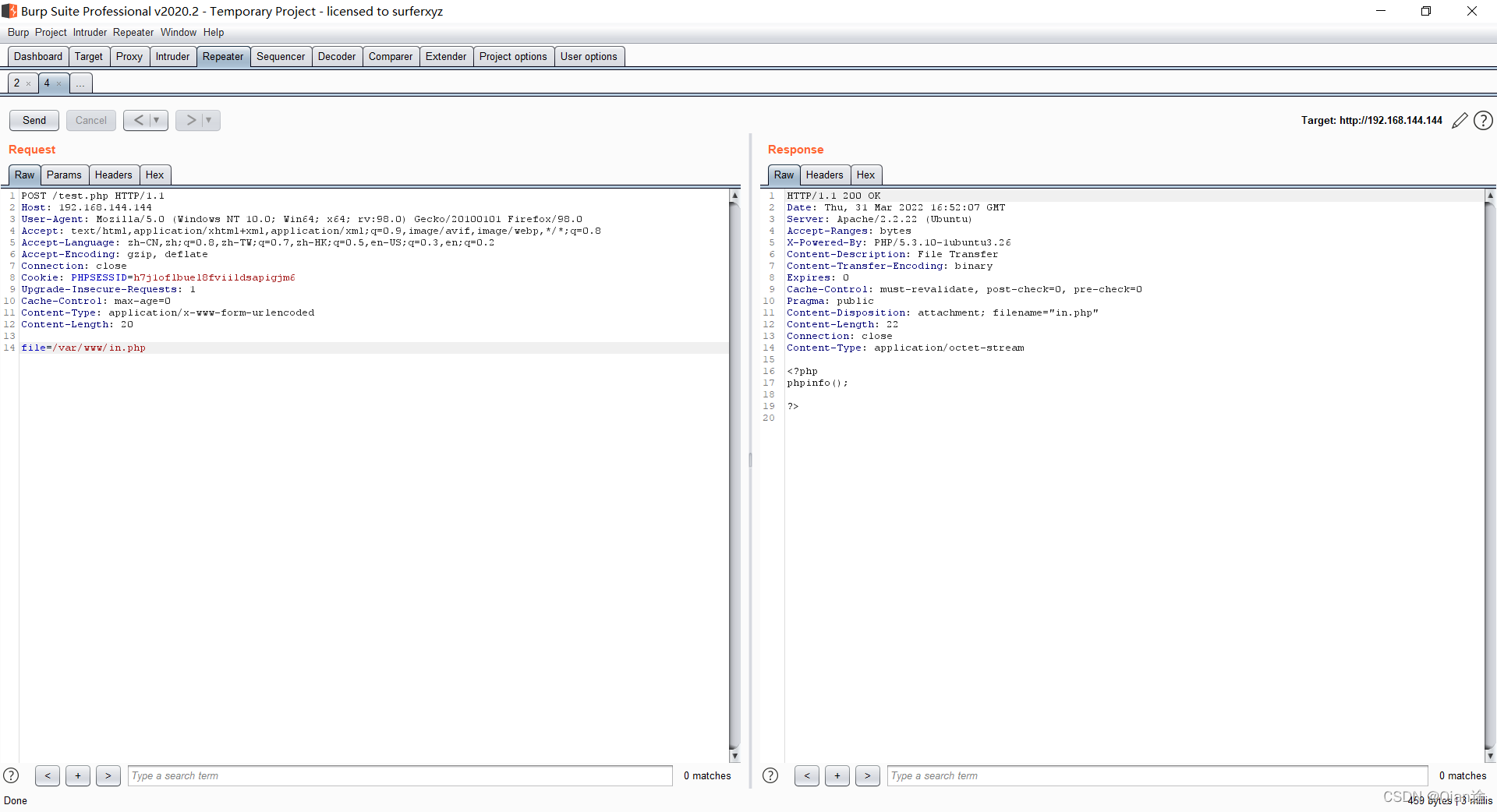Open the forward history dropdown arrow
1497x812 pixels.
209,120
